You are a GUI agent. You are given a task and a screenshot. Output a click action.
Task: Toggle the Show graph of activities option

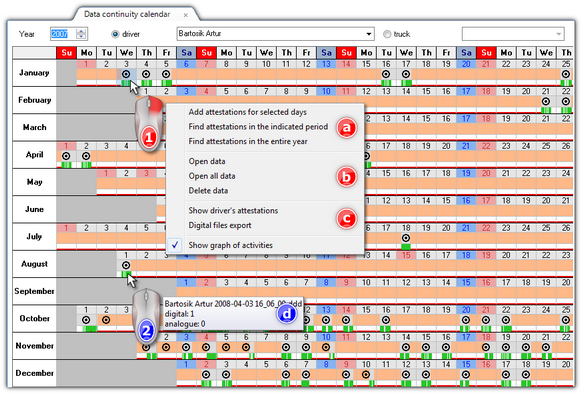click(x=230, y=245)
